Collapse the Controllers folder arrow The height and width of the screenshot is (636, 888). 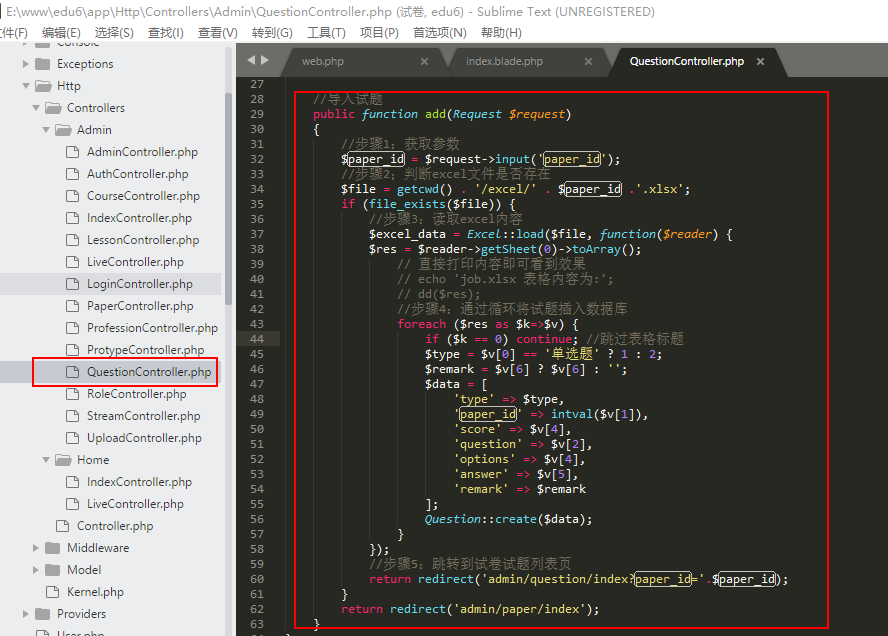click(x=35, y=108)
